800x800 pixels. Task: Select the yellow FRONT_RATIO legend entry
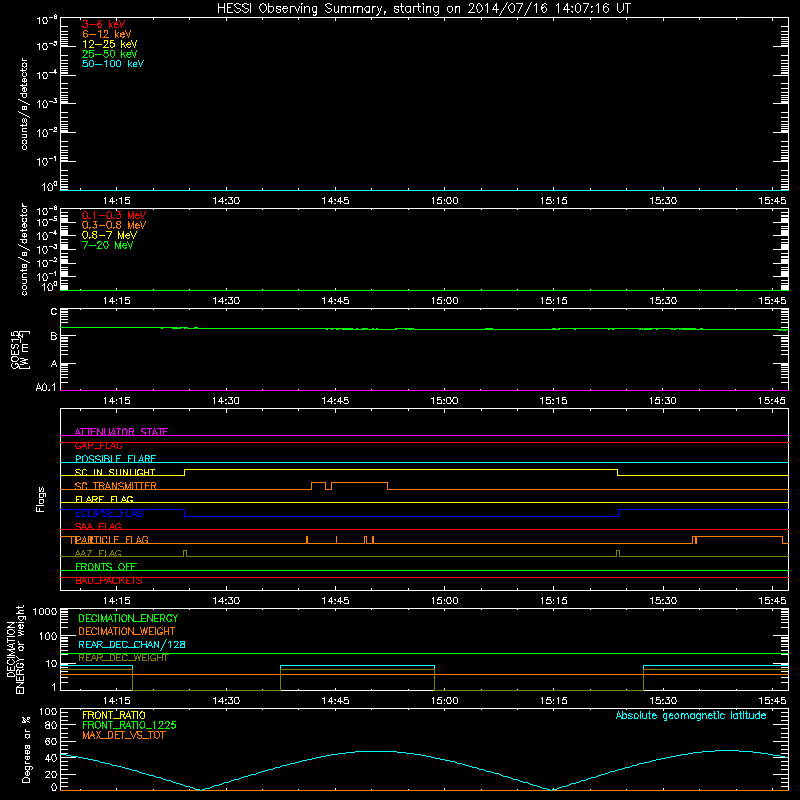pyautogui.click(x=114, y=715)
